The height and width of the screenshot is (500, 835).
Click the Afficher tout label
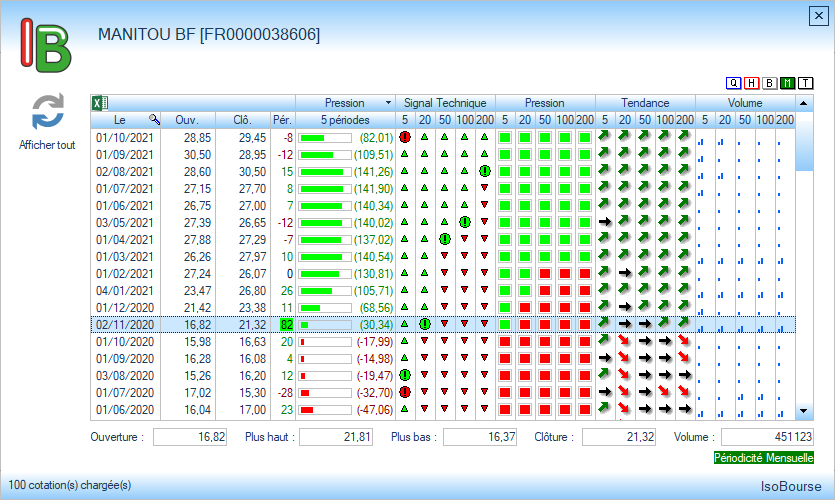click(47, 145)
